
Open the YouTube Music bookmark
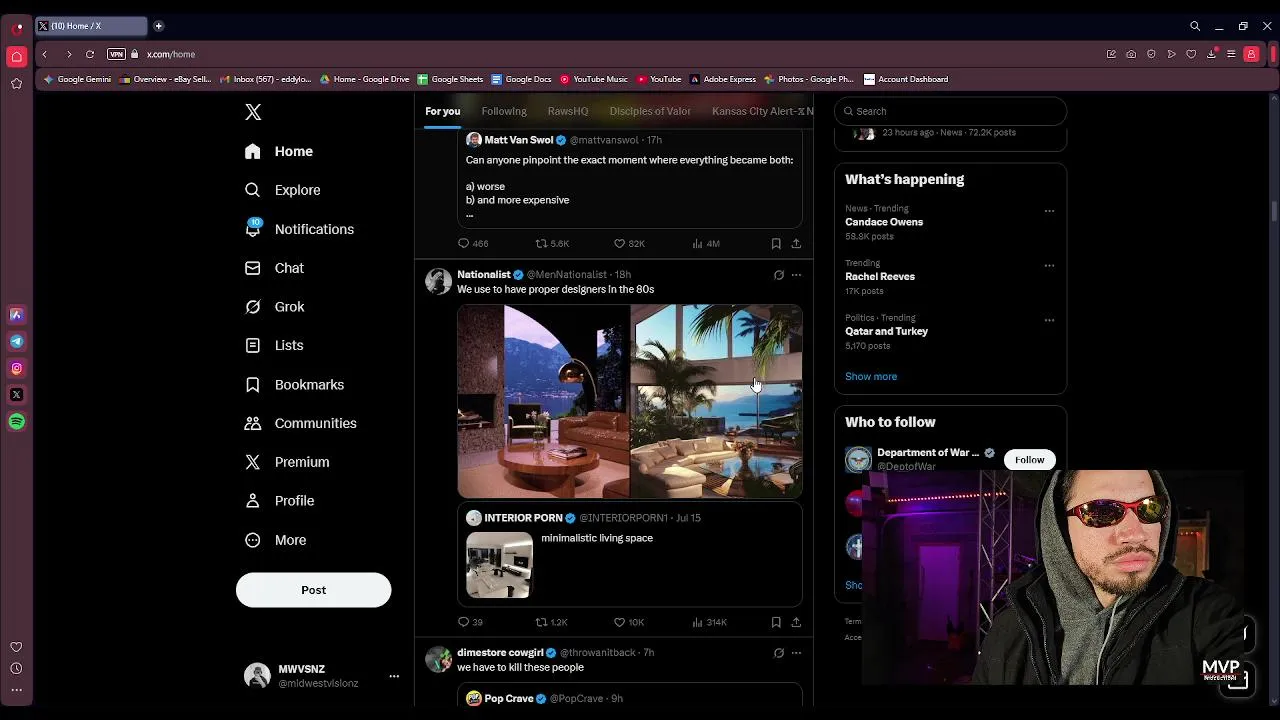tap(594, 79)
